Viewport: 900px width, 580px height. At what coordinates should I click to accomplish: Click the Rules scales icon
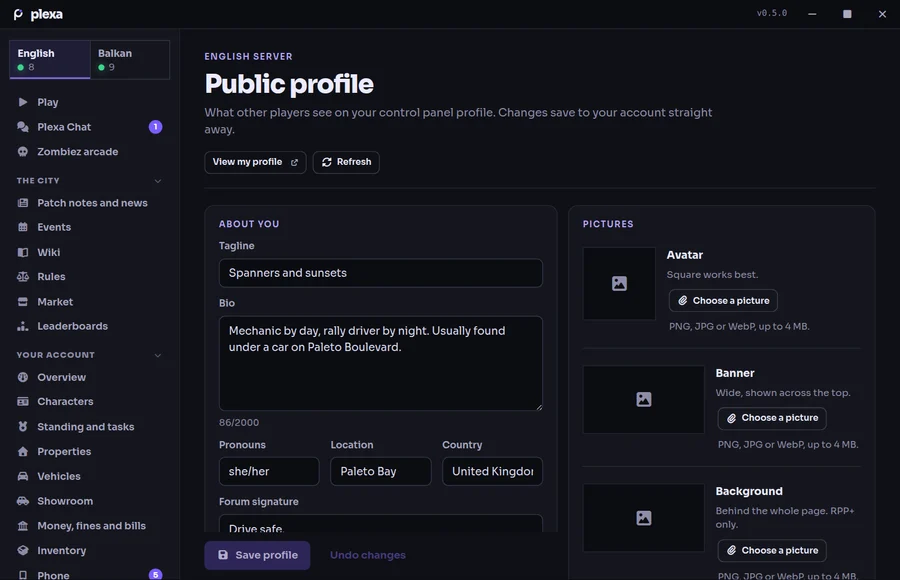[23, 276]
